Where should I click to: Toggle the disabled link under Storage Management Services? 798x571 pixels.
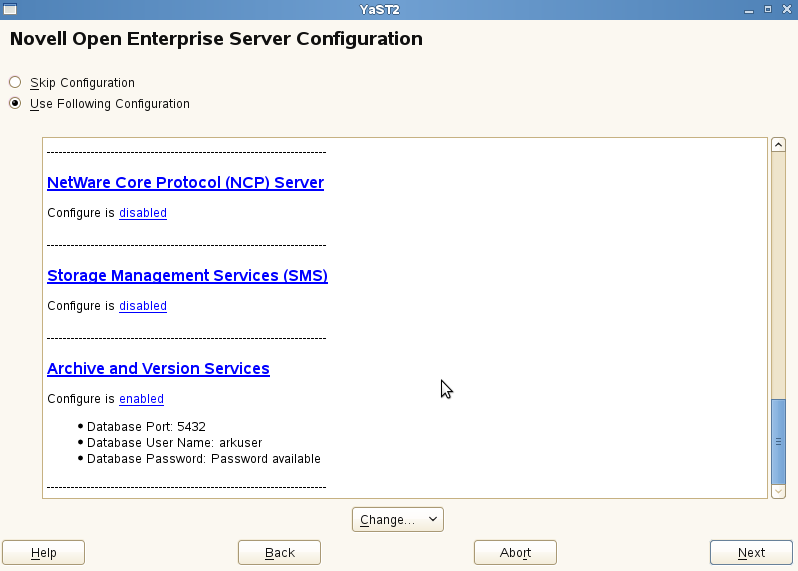(143, 306)
